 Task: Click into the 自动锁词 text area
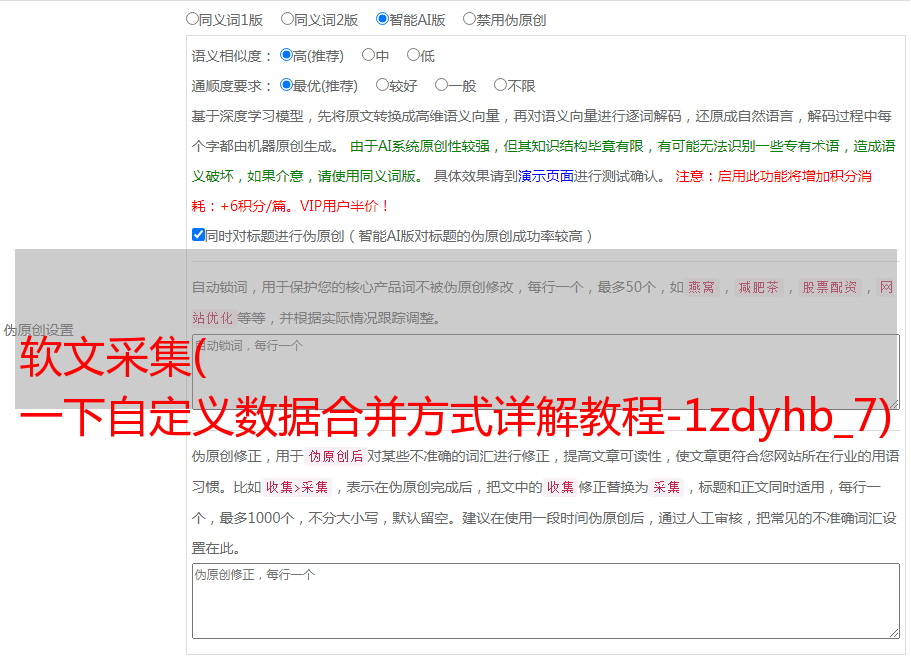click(x=546, y=371)
